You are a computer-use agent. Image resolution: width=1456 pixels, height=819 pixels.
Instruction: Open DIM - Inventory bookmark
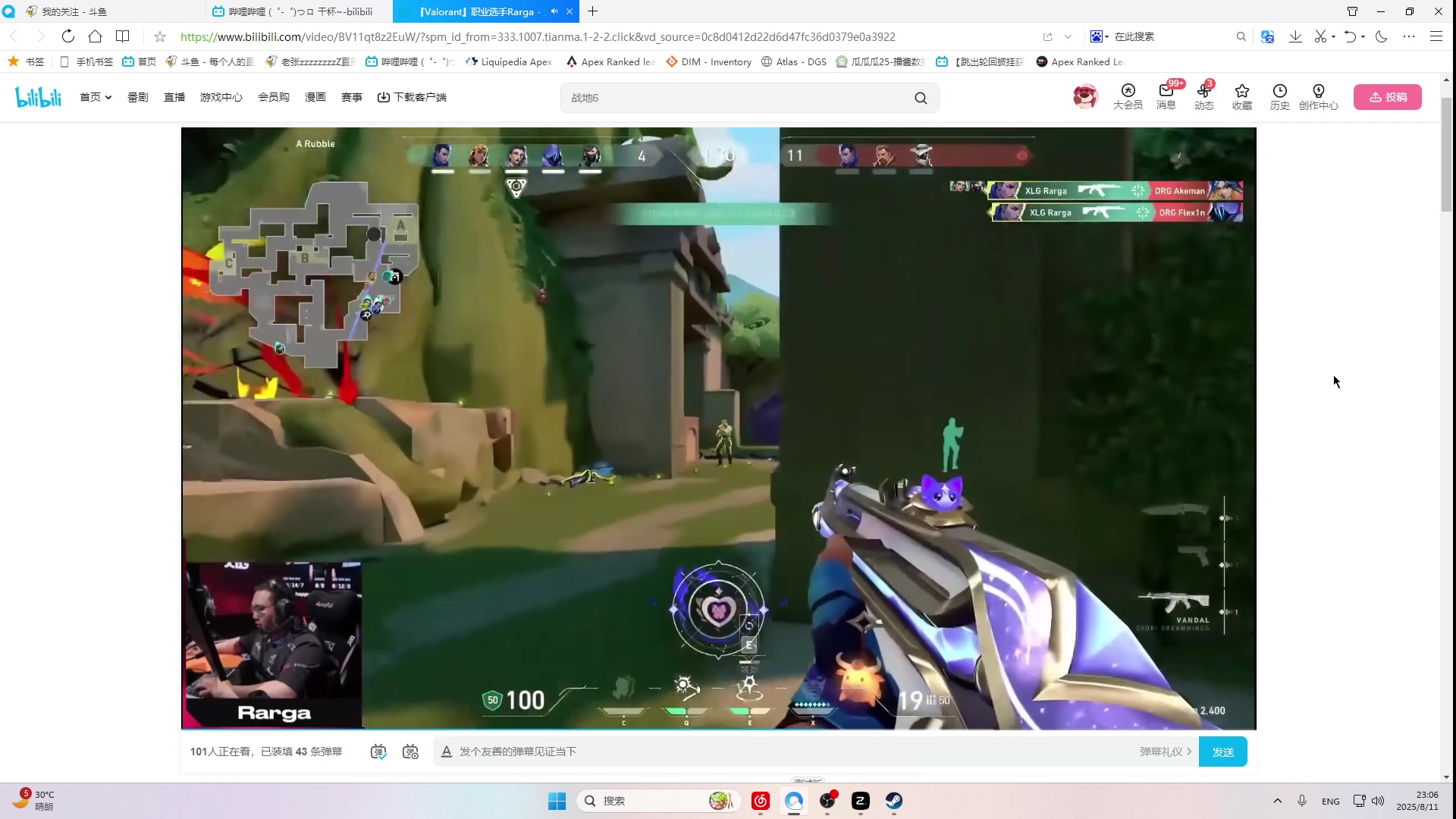(x=708, y=61)
